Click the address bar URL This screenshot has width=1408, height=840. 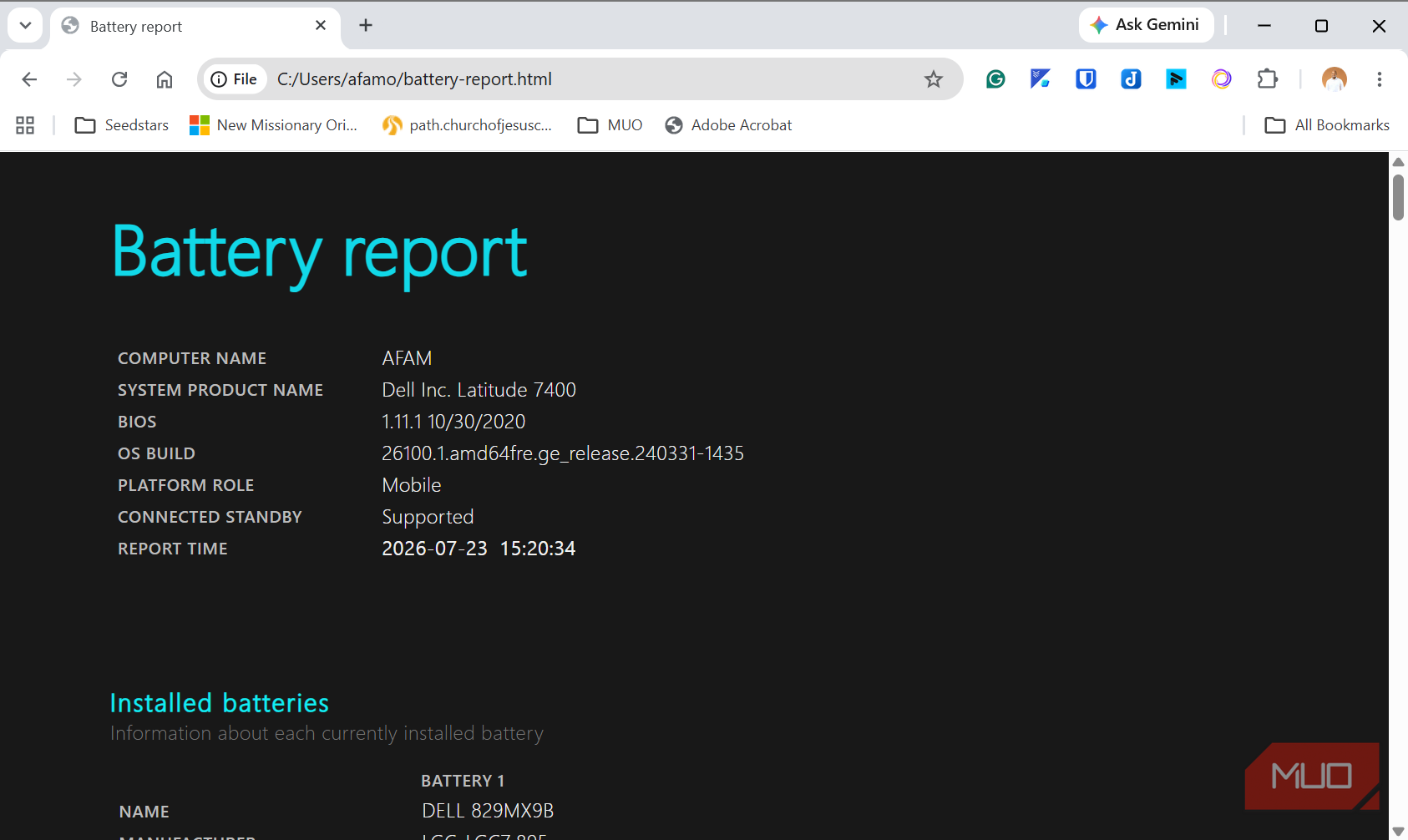click(x=414, y=79)
